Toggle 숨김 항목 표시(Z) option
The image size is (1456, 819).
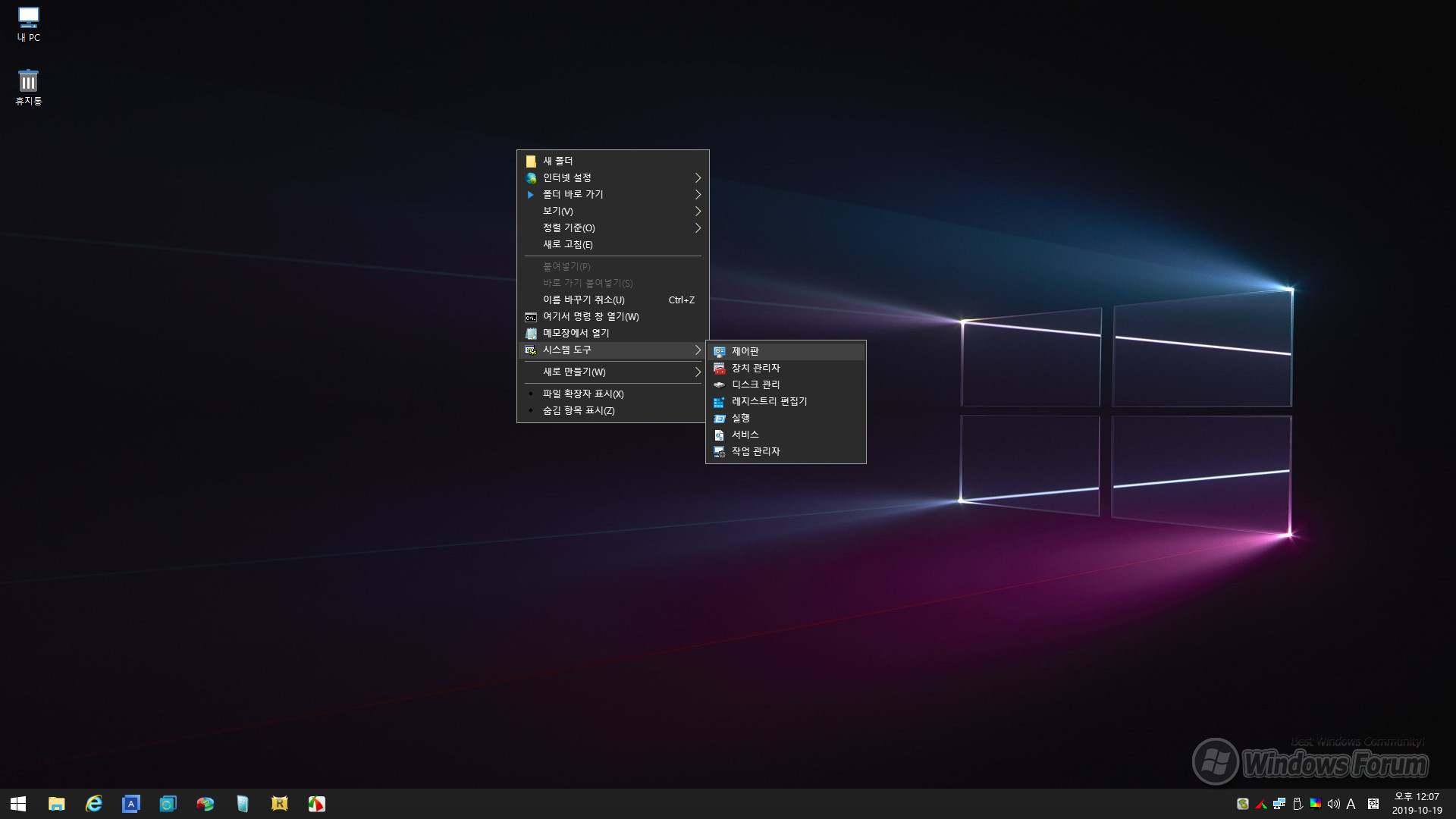pos(613,410)
